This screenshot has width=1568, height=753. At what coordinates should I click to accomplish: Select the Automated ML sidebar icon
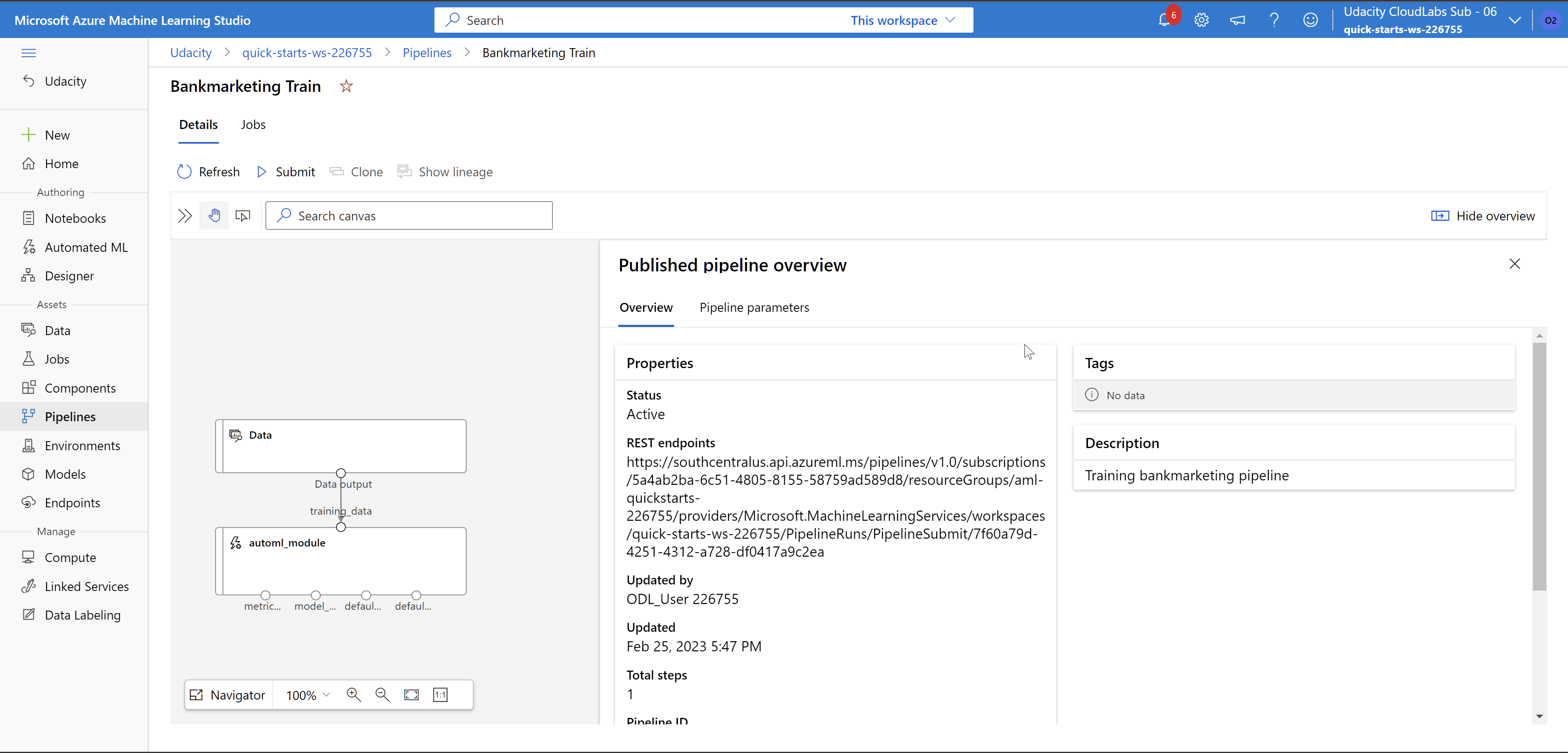[x=29, y=247]
